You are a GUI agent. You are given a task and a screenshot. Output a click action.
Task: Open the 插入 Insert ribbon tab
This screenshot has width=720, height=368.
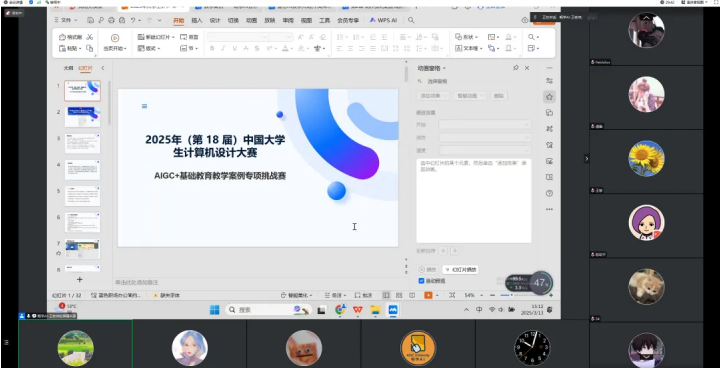(197, 20)
